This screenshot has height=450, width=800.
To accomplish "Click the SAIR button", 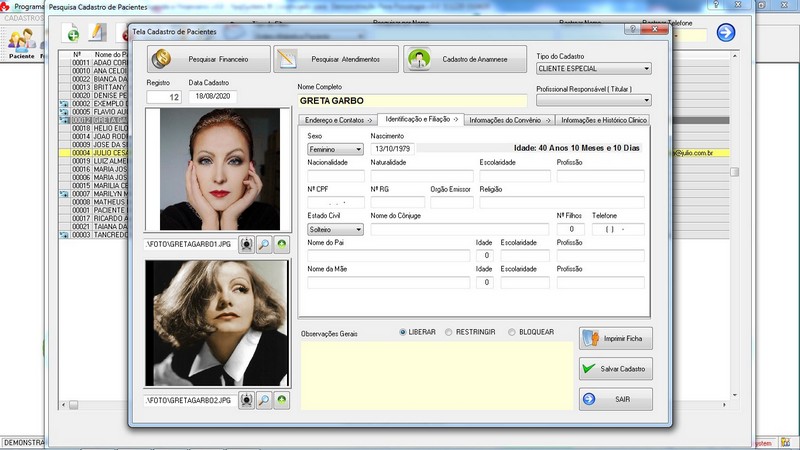I will tap(616, 399).
